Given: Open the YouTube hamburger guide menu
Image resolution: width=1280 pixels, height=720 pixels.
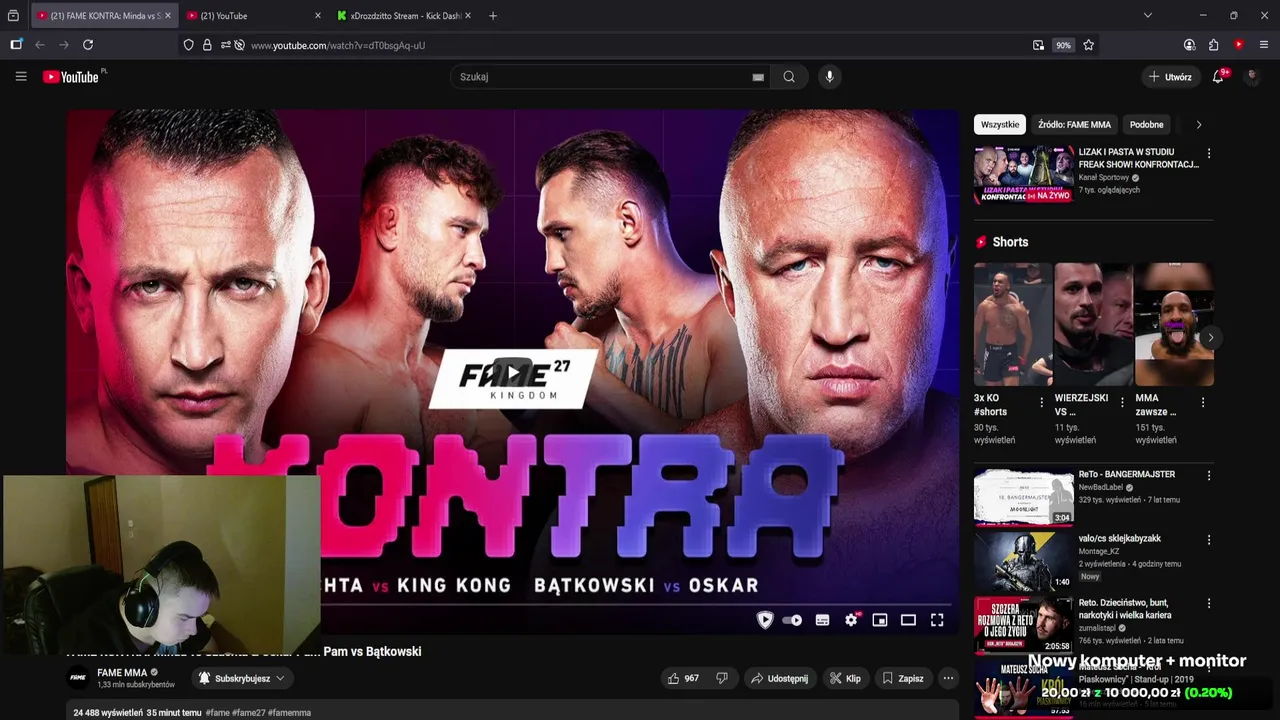Looking at the screenshot, I should click(21, 76).
